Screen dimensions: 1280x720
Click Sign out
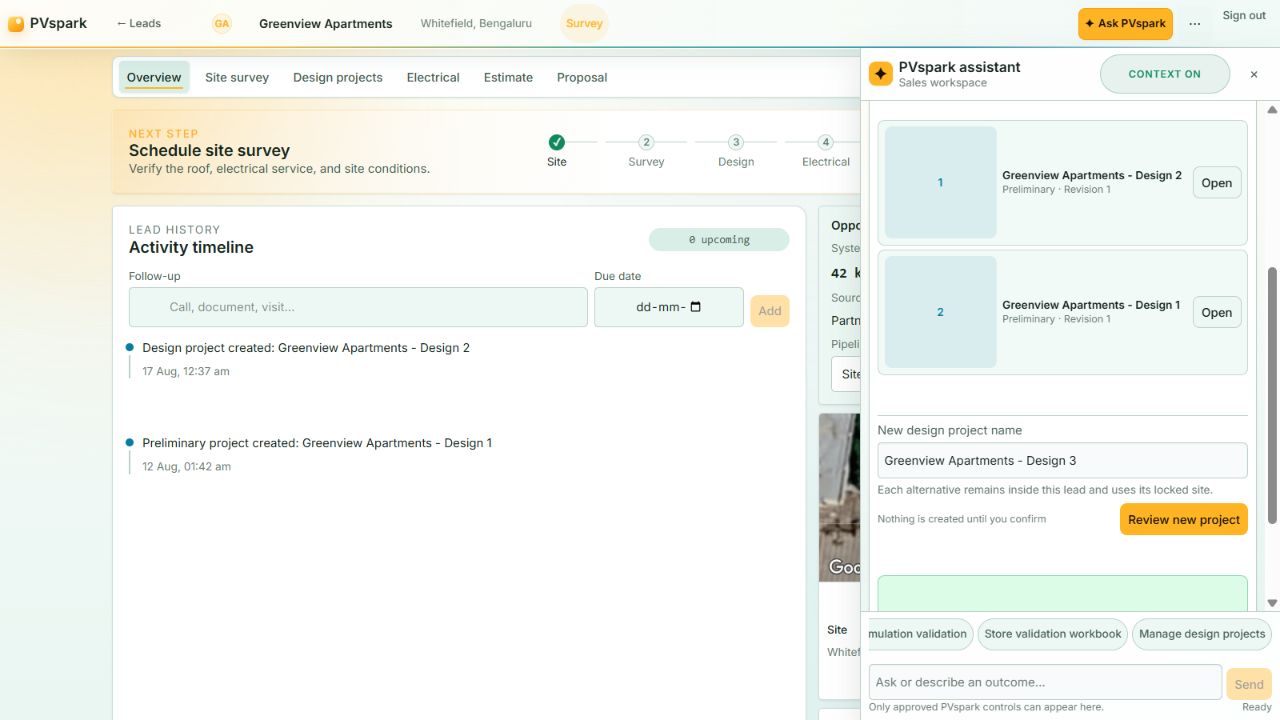click(x=1244, y=15)
